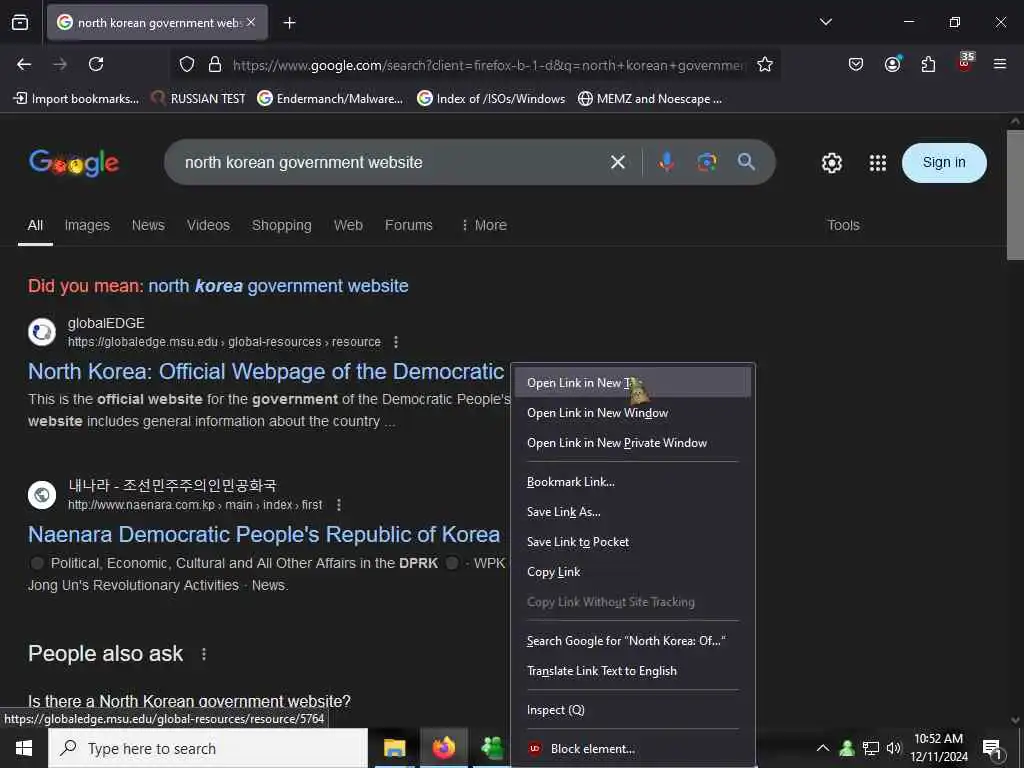Viewport: 1024px width, 768px height.
Task: Open the volume speaker tray icon
Action: 893,748
